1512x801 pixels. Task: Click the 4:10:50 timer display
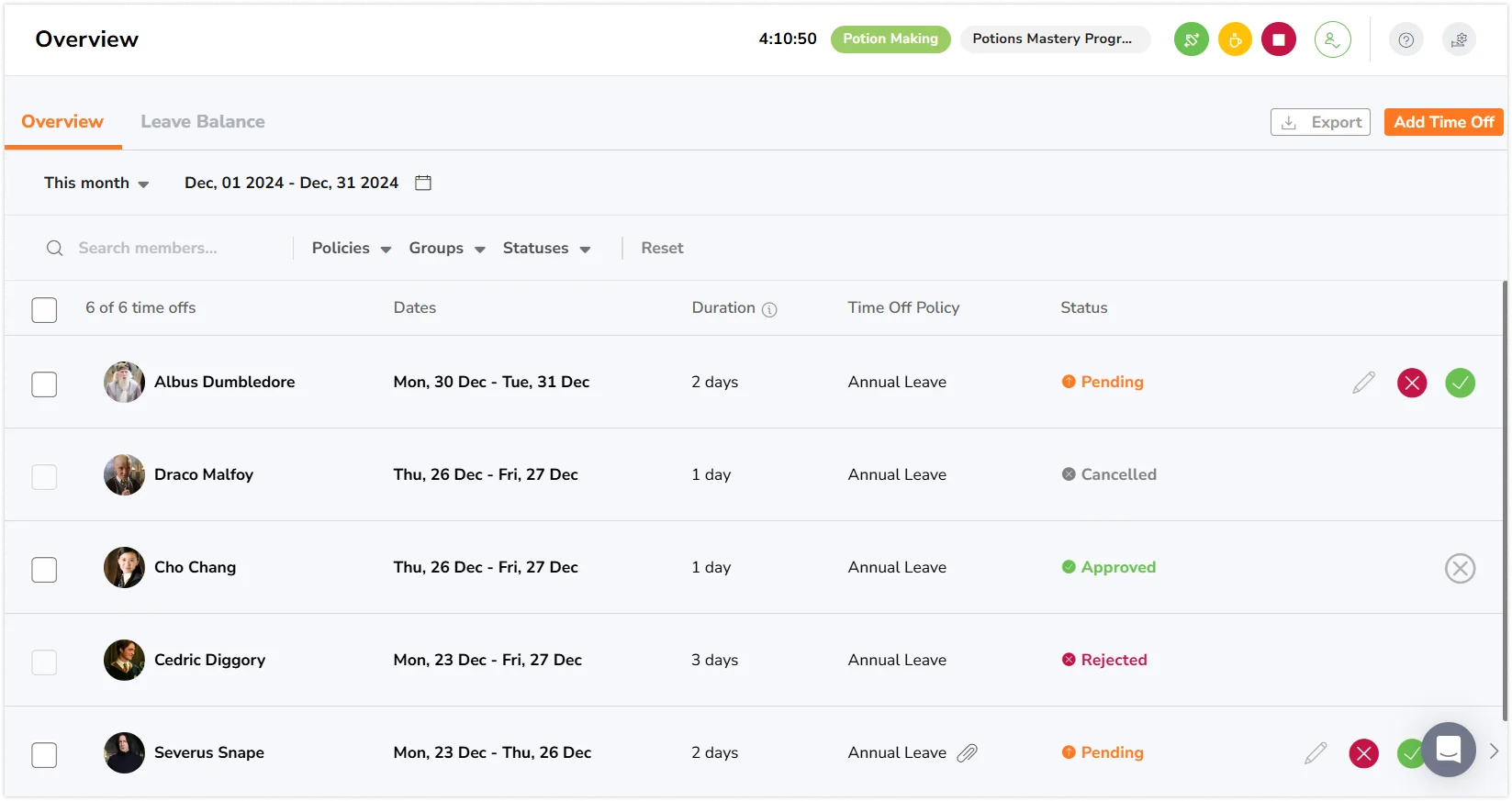[x=788, y=39]
